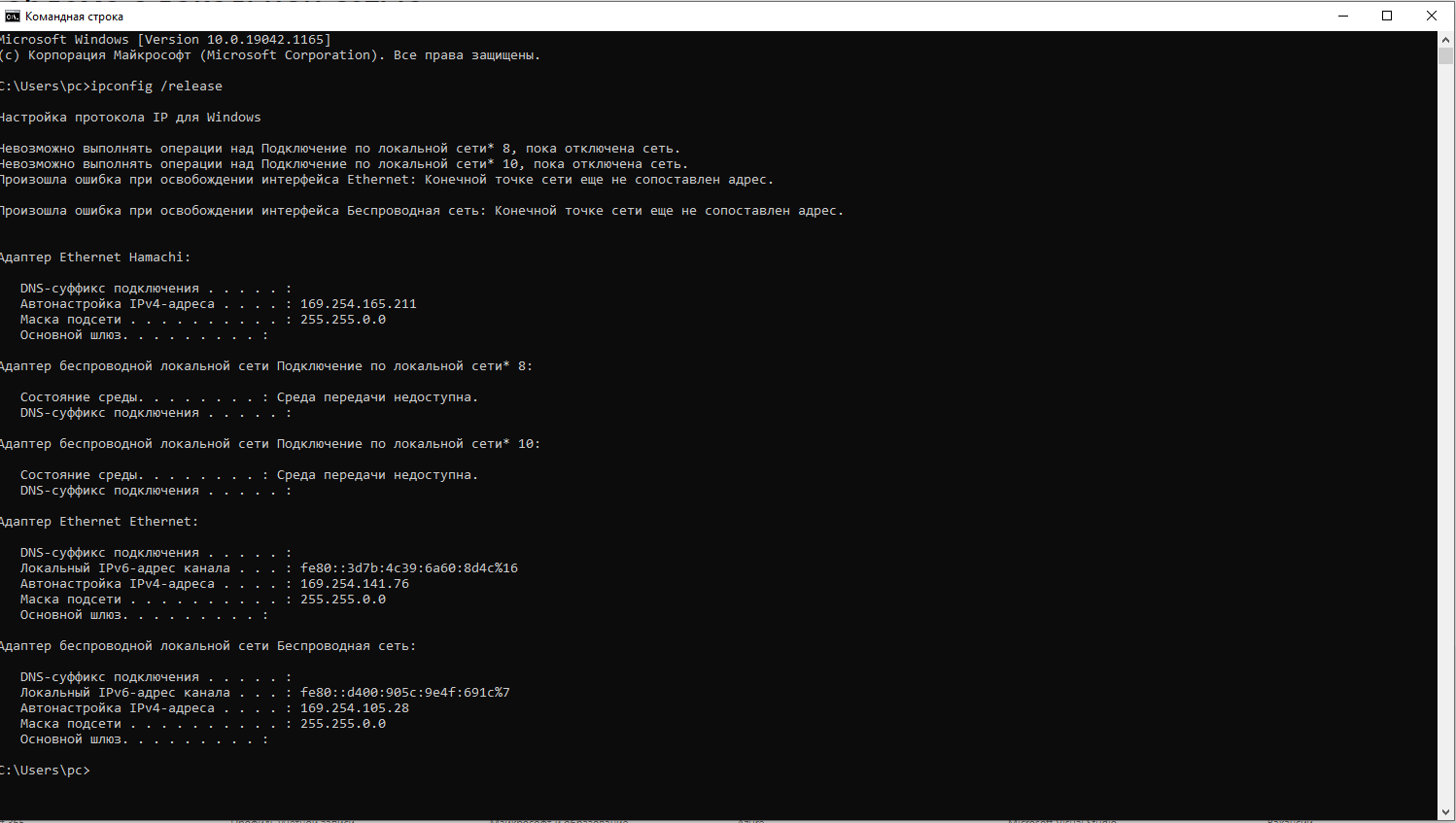This screenshot has height=823, width=1456.
Task: Click the vertical scrollbar thumb
Action: tap(1445, 55)
